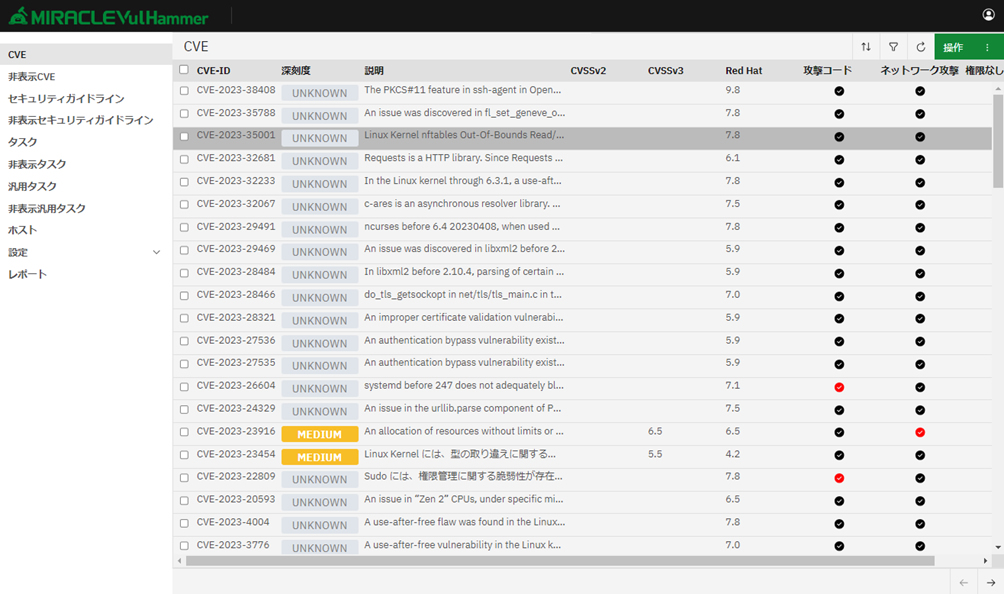Go to the previous page using the left arrow

pyautogui.click(x=963, y=583)
